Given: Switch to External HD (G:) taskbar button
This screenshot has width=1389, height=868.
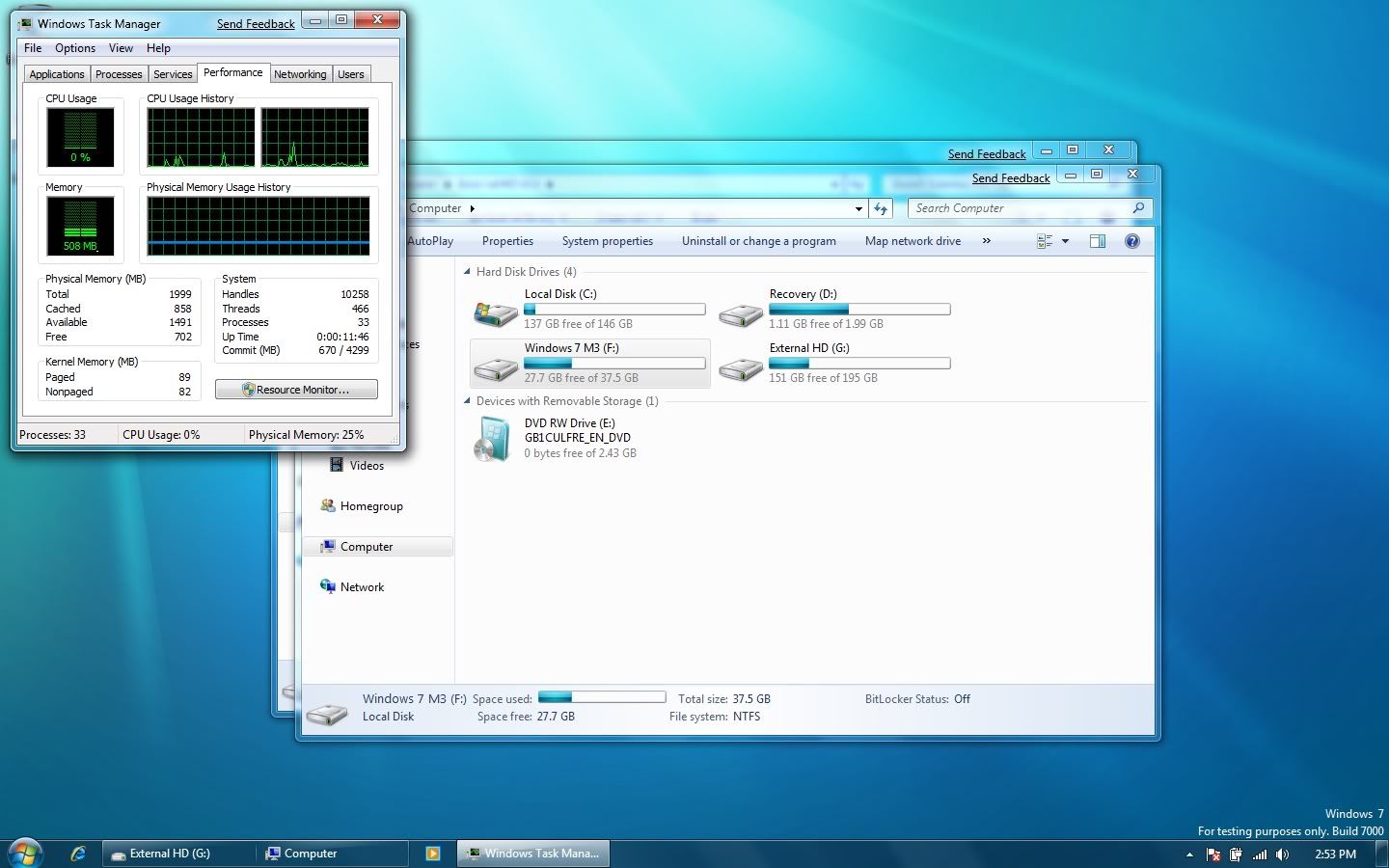Looking at the screenshot, I should (177, 854).
